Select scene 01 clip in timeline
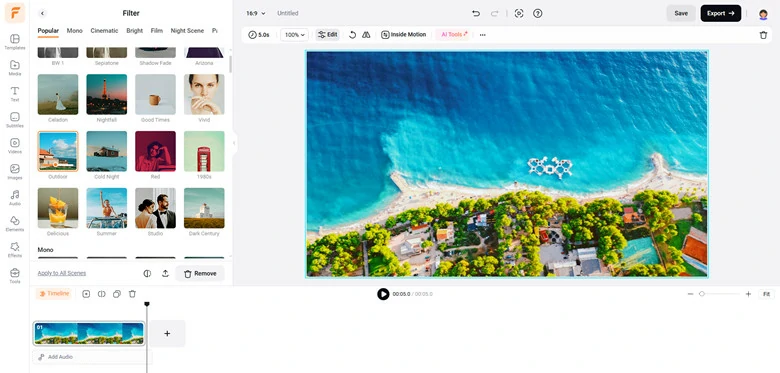Viewport: 780px width, 373px height. 89,333
